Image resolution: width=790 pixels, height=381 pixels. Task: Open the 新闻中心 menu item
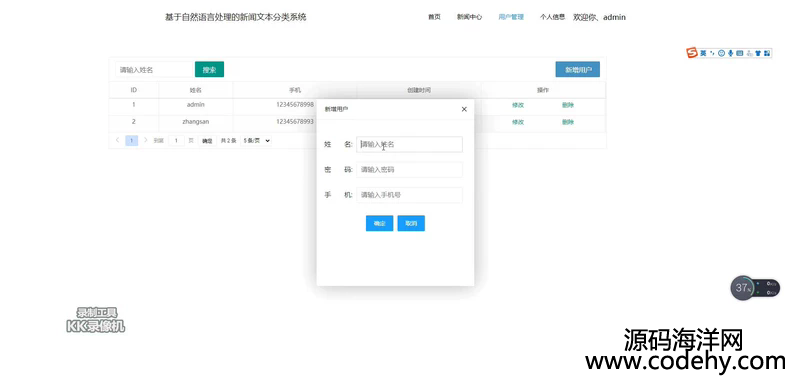point(470,17)
